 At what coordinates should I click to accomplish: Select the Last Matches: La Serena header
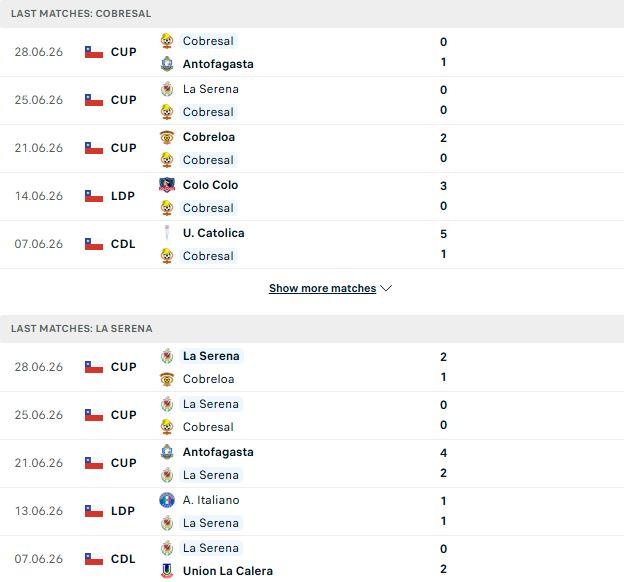[82, 328]
